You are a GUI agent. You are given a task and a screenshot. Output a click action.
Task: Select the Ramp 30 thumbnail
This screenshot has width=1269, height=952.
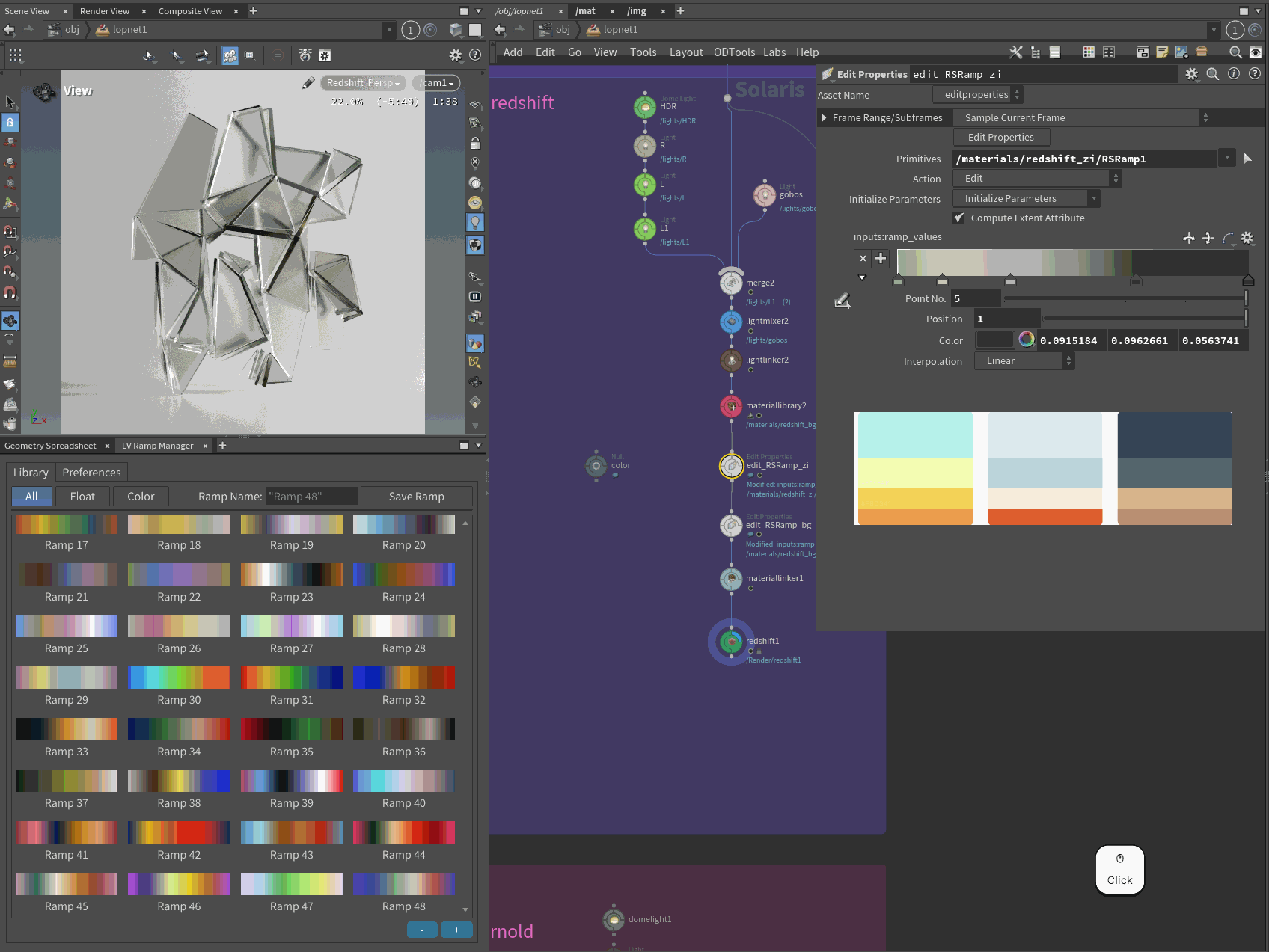[179, 677]
